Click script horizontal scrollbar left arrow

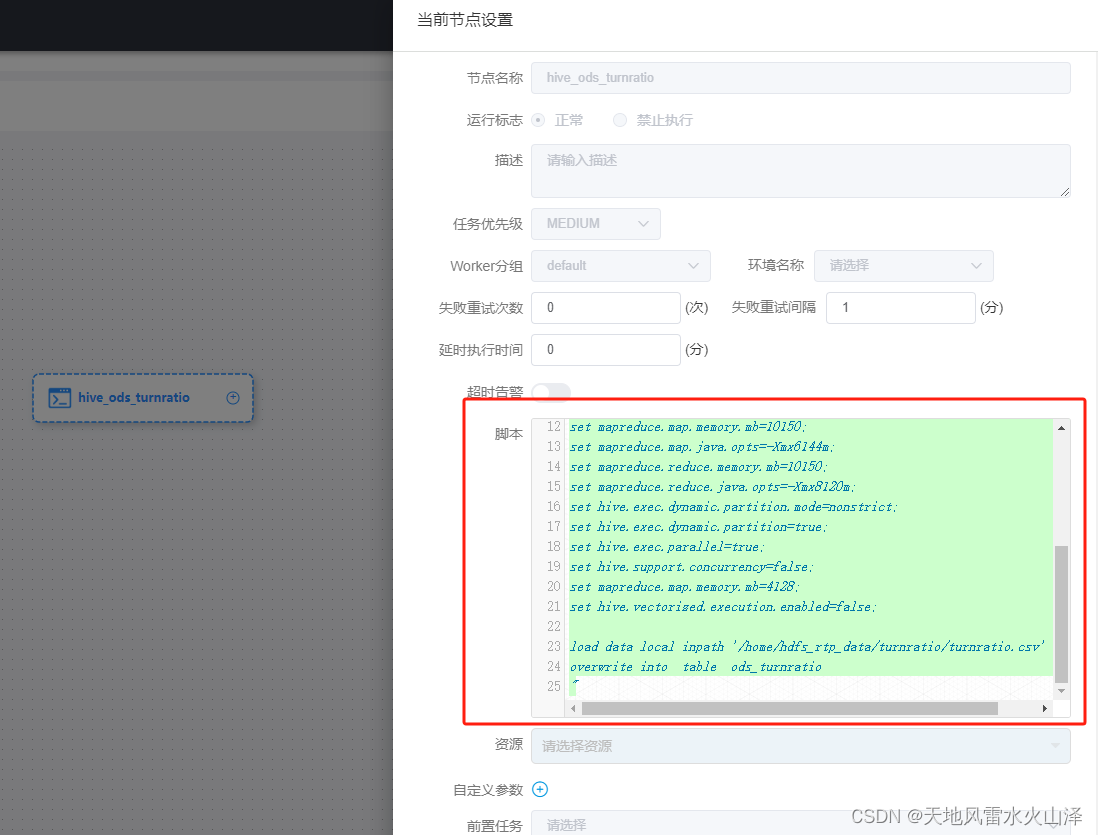[574, 709]
